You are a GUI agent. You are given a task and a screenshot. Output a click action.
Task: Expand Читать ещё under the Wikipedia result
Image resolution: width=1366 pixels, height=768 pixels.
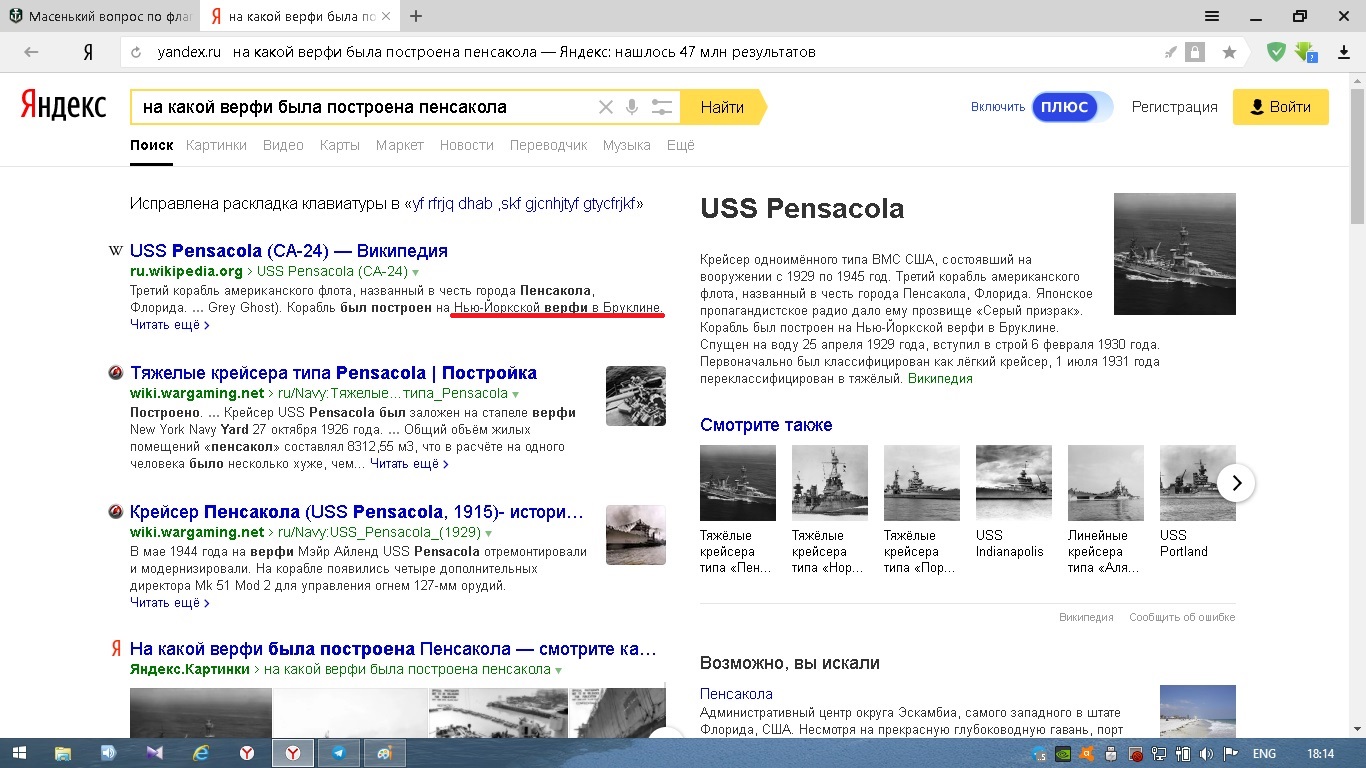click(x=169, y=325)
